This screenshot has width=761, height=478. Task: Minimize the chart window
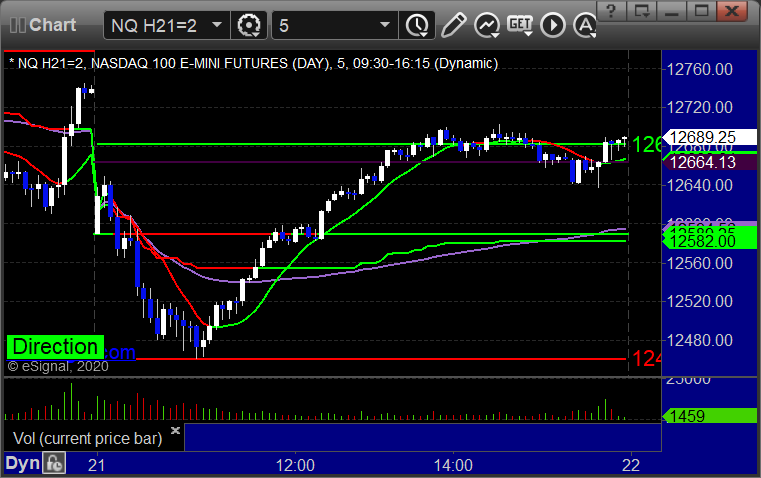671,11
